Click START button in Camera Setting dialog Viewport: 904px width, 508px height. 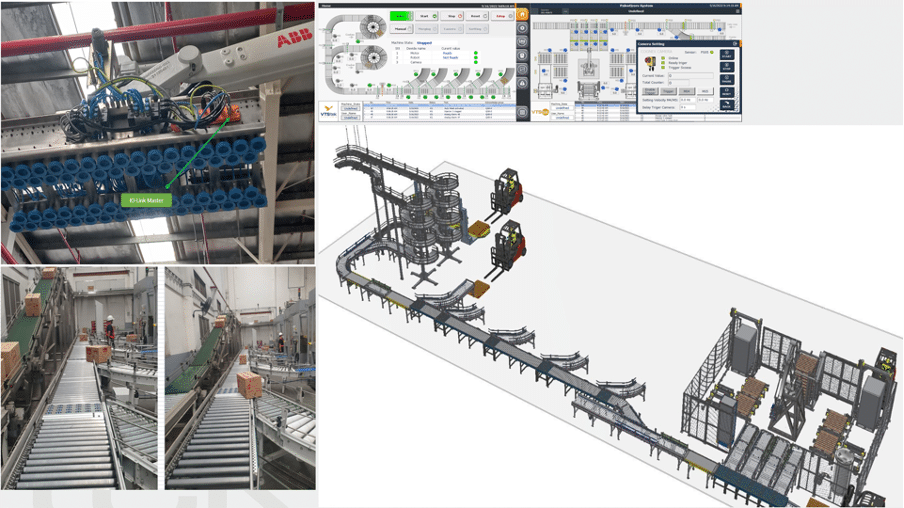pos(727,55)
